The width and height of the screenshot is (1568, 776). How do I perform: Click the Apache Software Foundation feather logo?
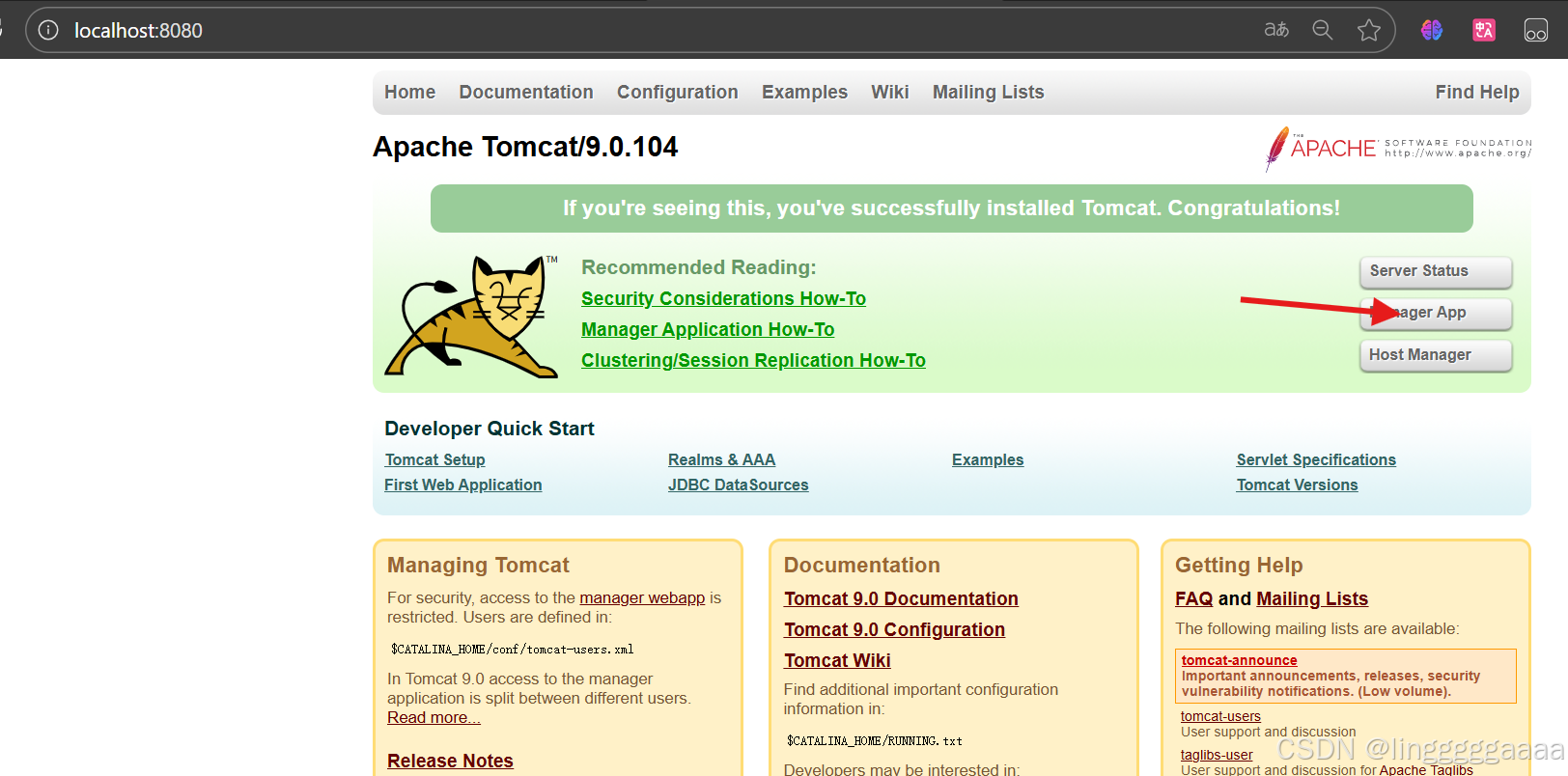pos(1398,149)
